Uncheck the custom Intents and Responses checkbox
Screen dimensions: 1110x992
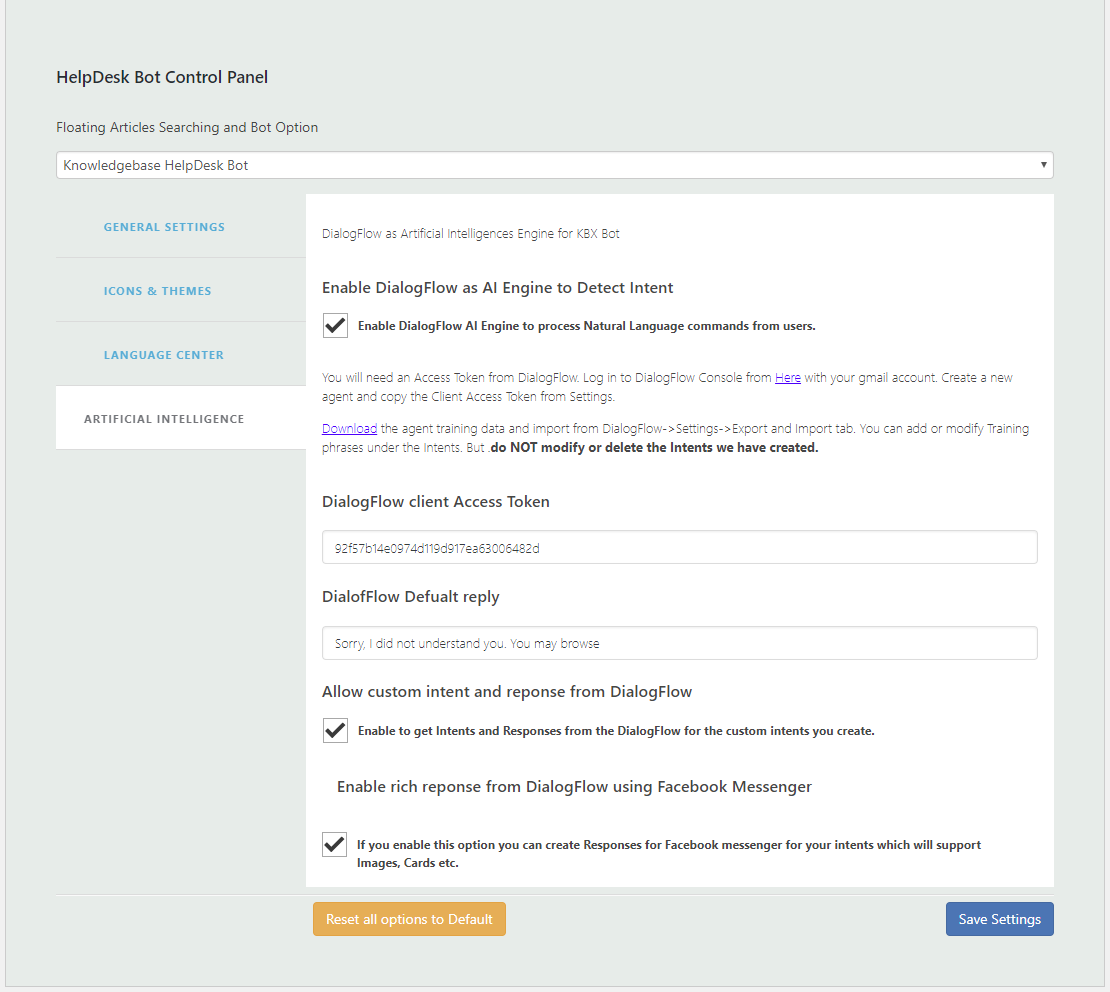click(x=335, y=730)
